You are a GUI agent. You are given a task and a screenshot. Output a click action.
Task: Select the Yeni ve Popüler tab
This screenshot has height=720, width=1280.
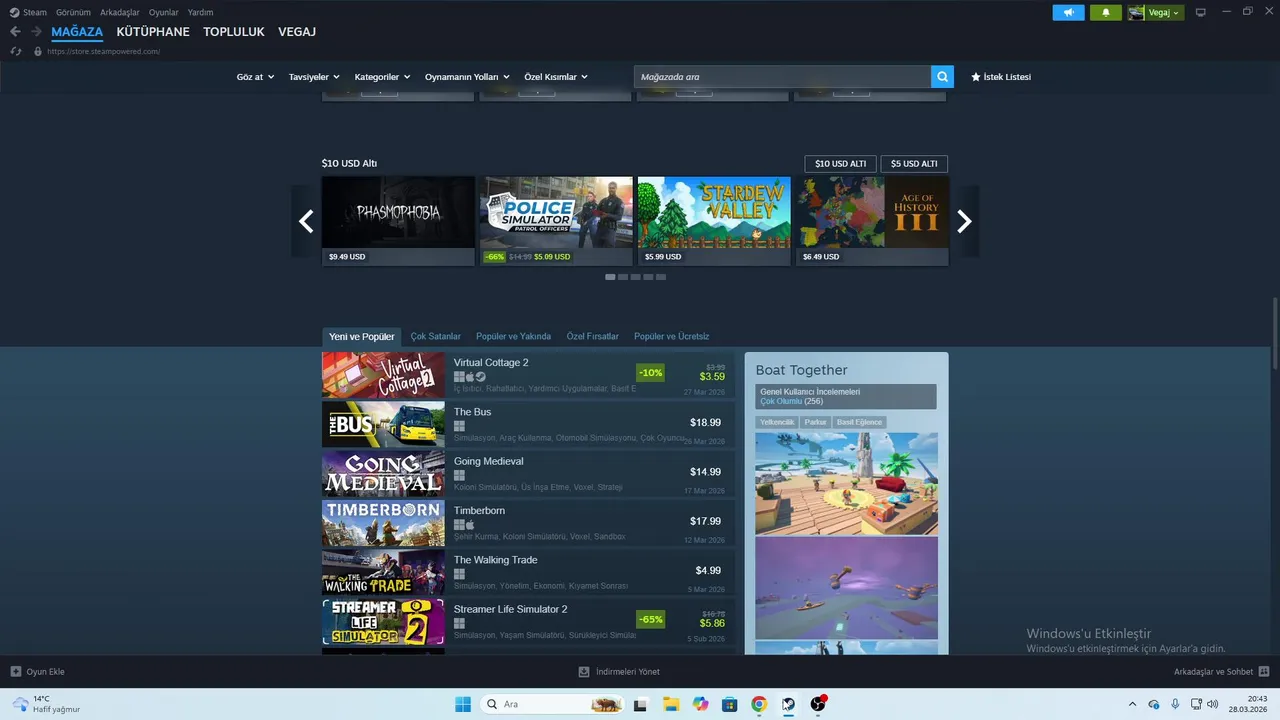(x=362, y=337)
